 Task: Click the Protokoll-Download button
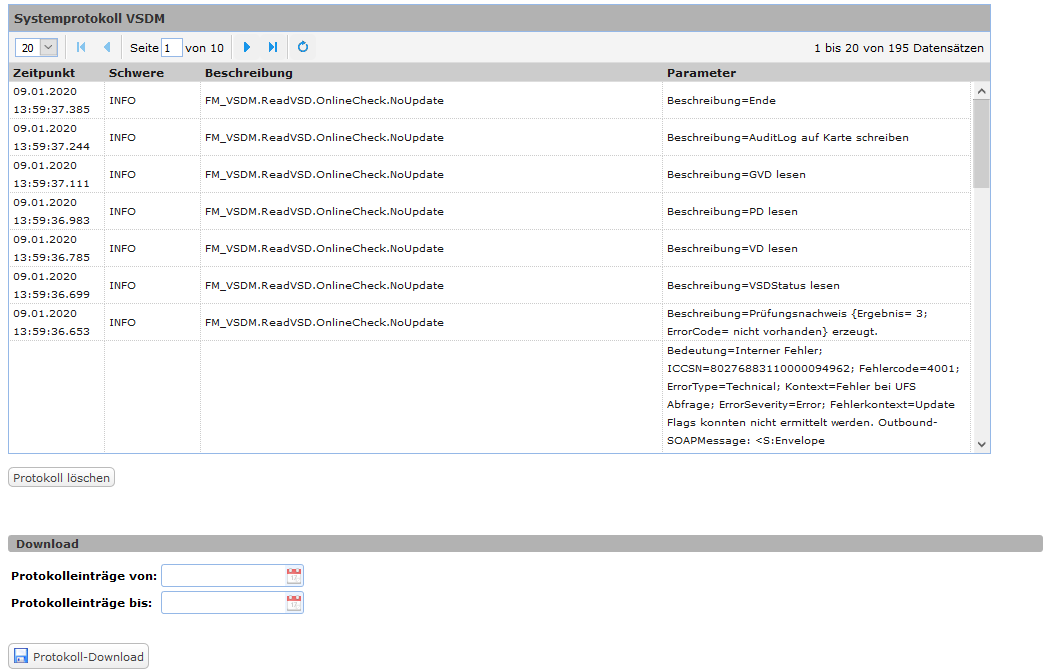(79, 657)
